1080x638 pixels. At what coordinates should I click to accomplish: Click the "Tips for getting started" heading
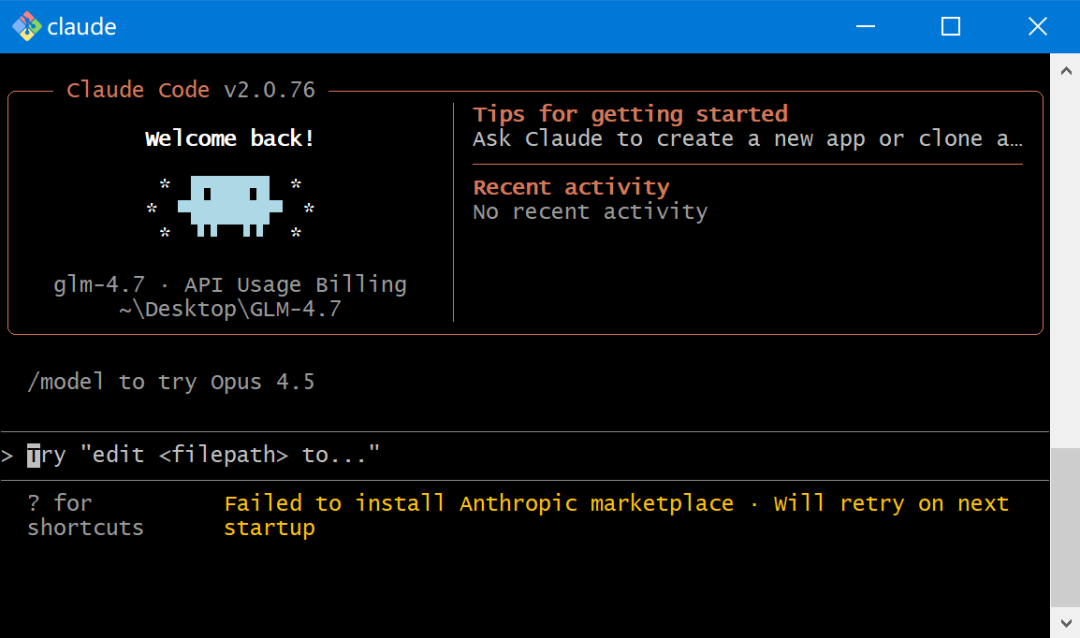(x=630, y=114)
